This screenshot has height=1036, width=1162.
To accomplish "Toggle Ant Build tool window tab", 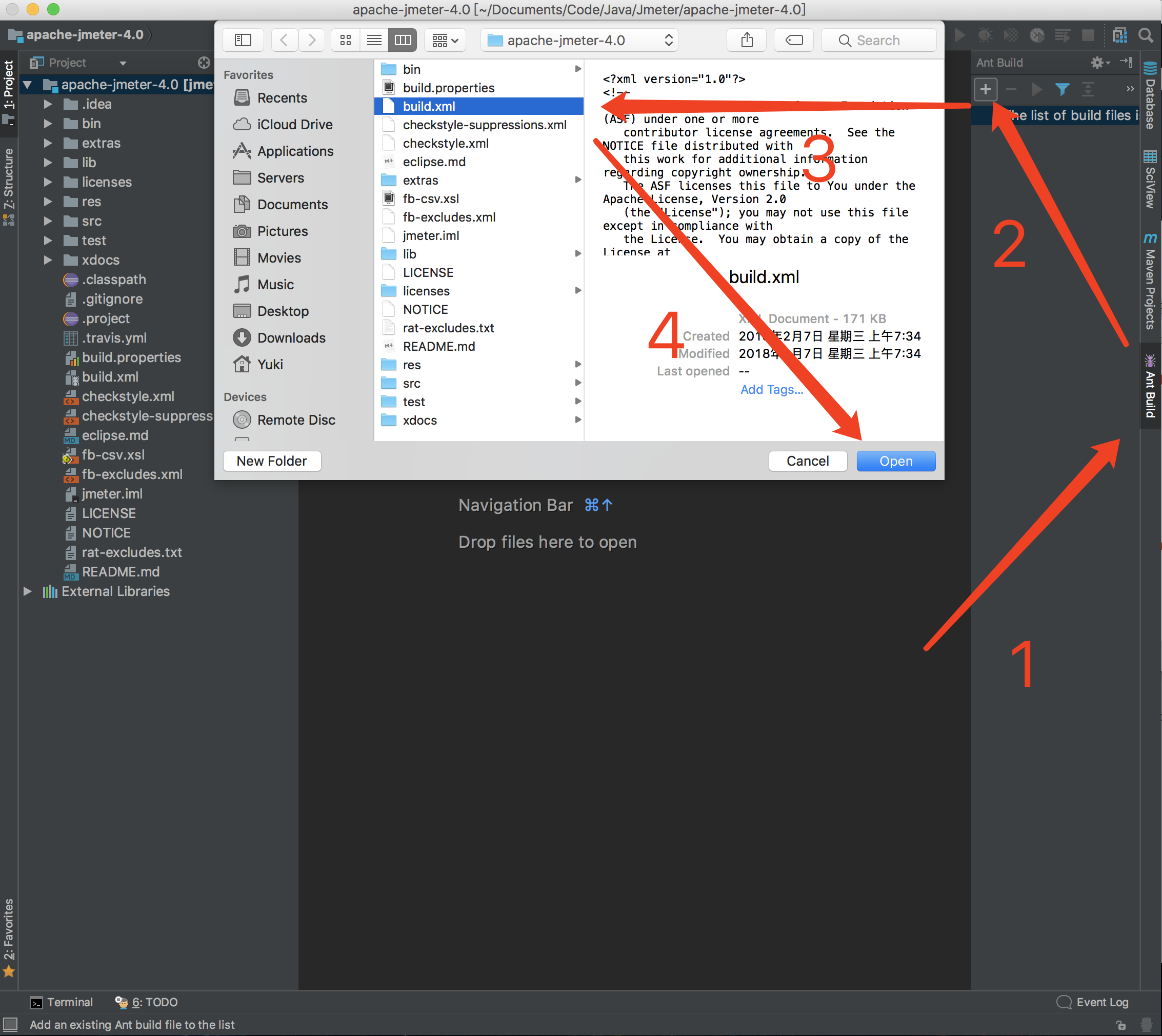I will [x=1151, y=387].
